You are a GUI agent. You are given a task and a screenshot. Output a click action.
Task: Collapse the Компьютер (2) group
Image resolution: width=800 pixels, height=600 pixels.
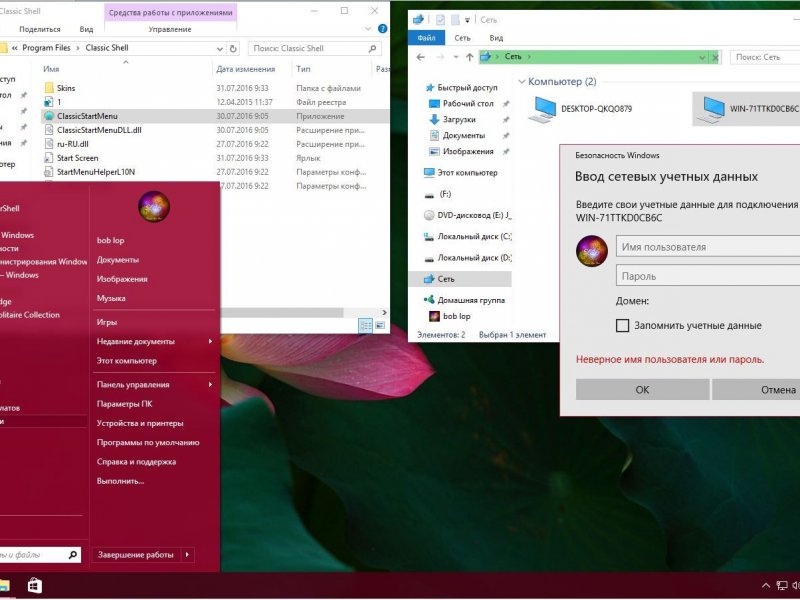(521, 82)
